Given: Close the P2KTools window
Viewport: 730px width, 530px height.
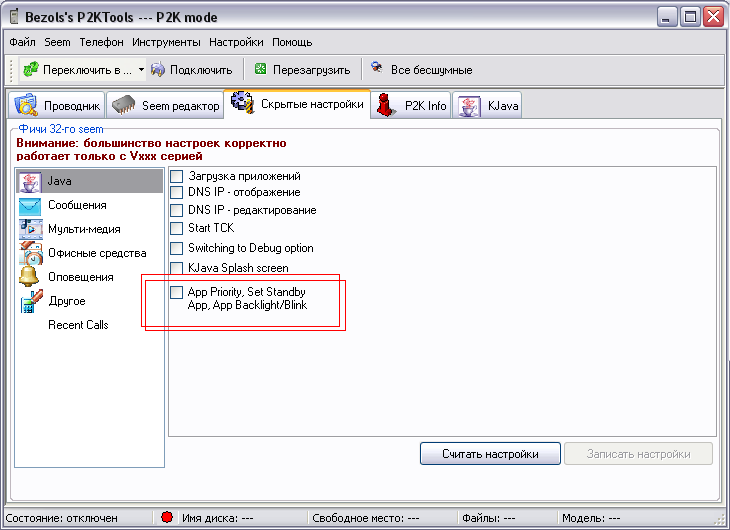Looking at the screenshot, I should (x=714, y=17).
